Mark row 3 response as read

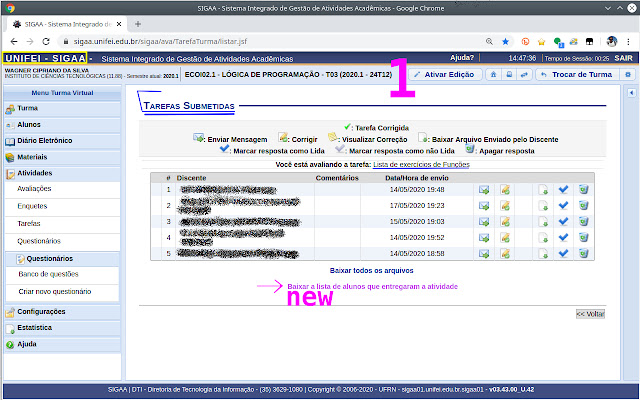point(563,222)
